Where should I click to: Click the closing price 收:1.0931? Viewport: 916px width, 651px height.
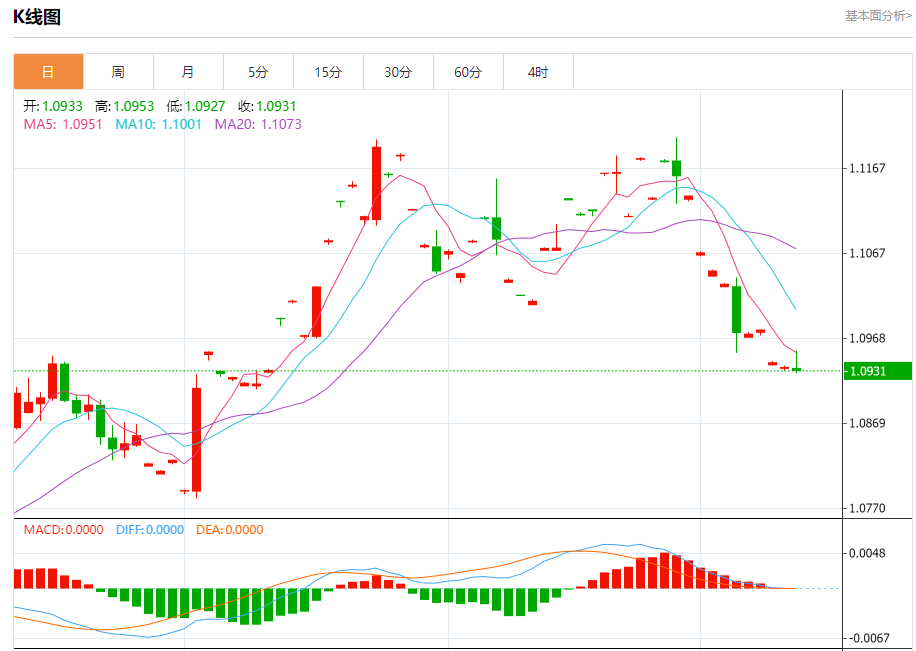[267, 106]
